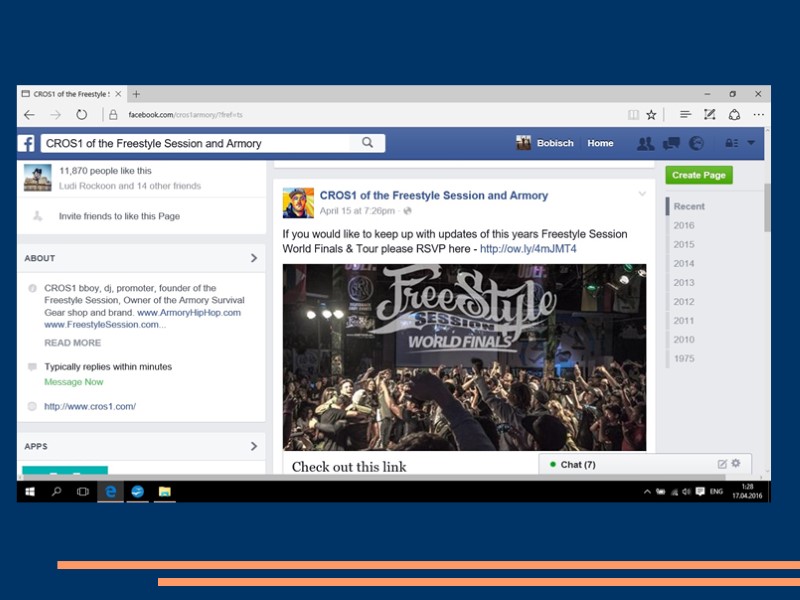
Task: Open post options chevron on CROS1 post
Action: pos(642,193)
